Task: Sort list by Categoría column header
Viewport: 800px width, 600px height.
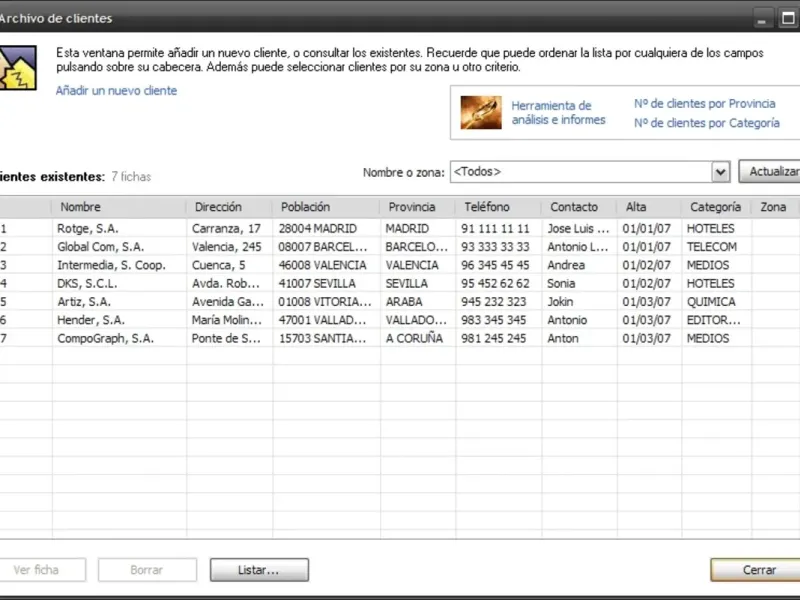Action: click(716, 207)
